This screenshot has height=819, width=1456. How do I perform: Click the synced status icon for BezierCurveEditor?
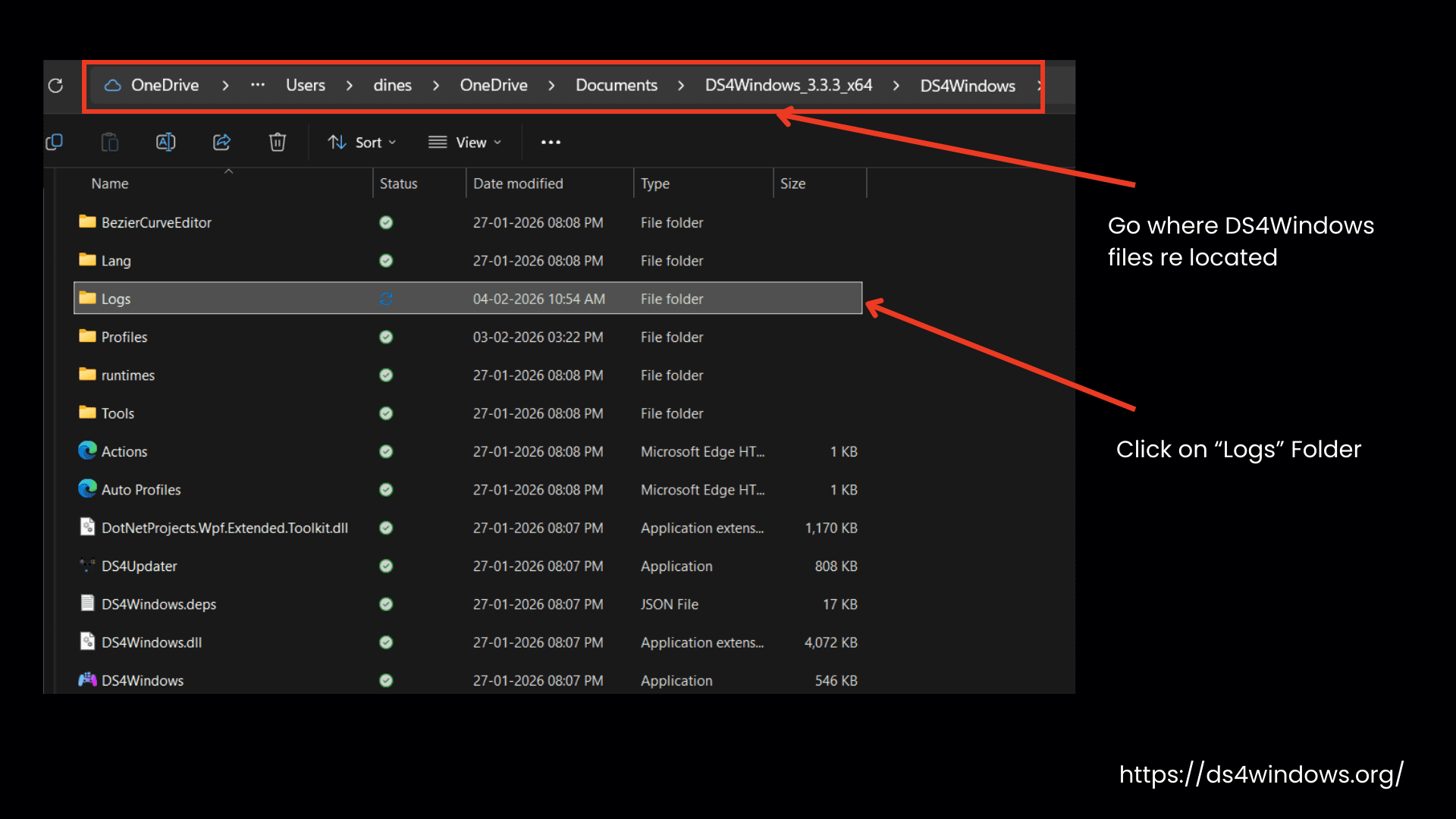tap(386, 222)
